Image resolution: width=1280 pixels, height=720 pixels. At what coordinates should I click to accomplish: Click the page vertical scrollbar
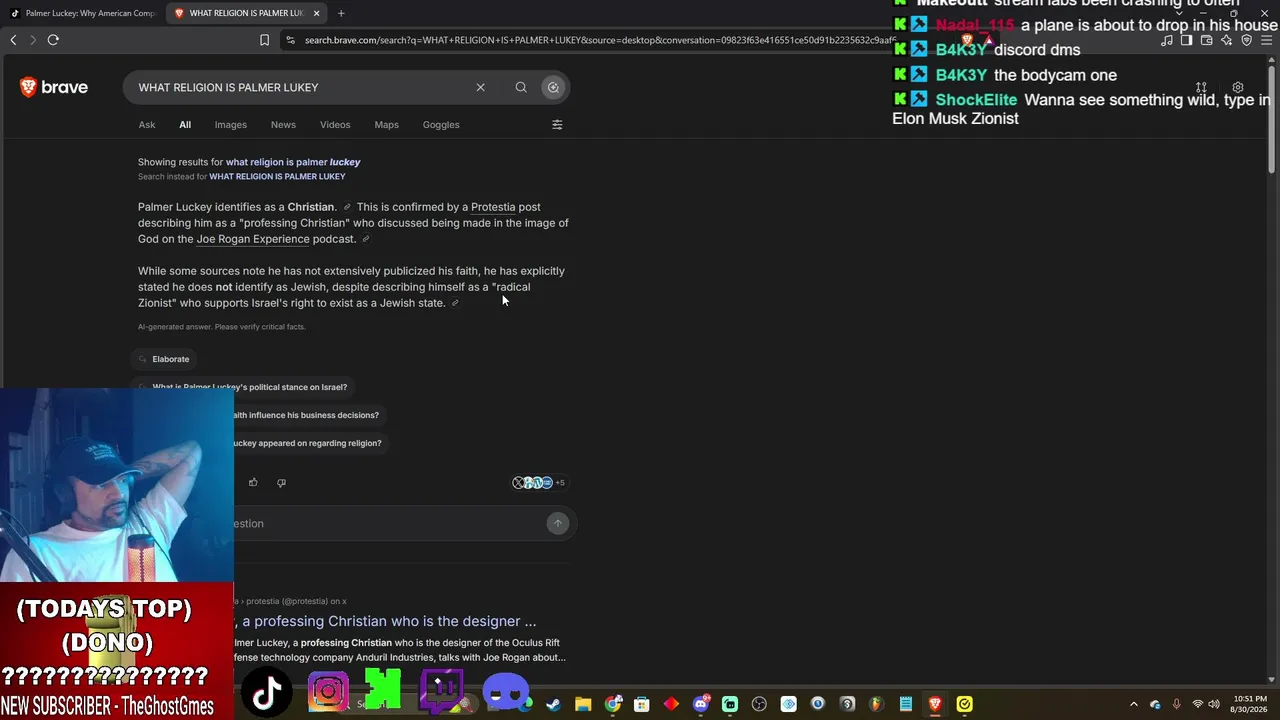(x=1272, y=120)
